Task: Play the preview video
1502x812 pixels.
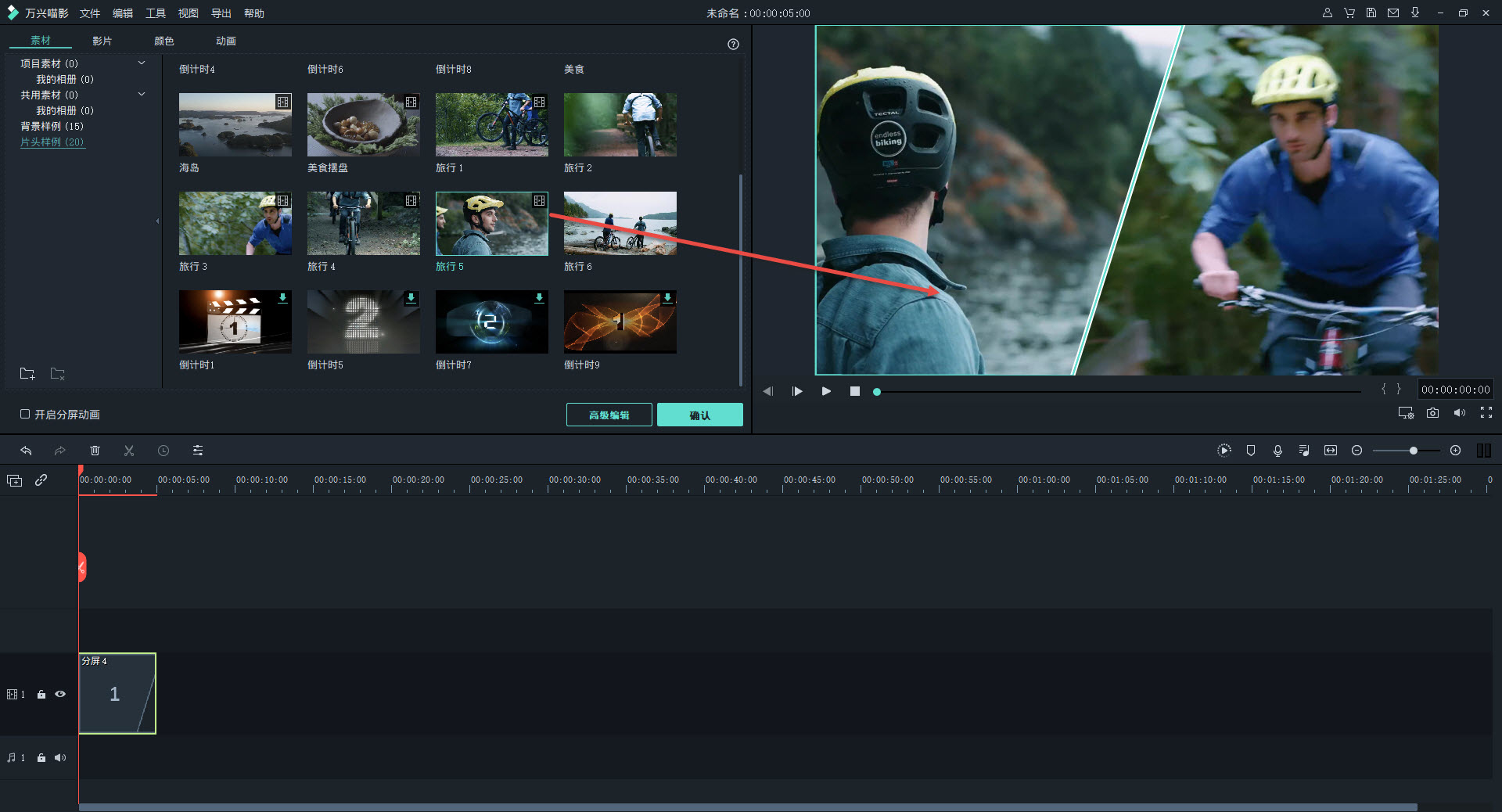Action: pos(826,391)
